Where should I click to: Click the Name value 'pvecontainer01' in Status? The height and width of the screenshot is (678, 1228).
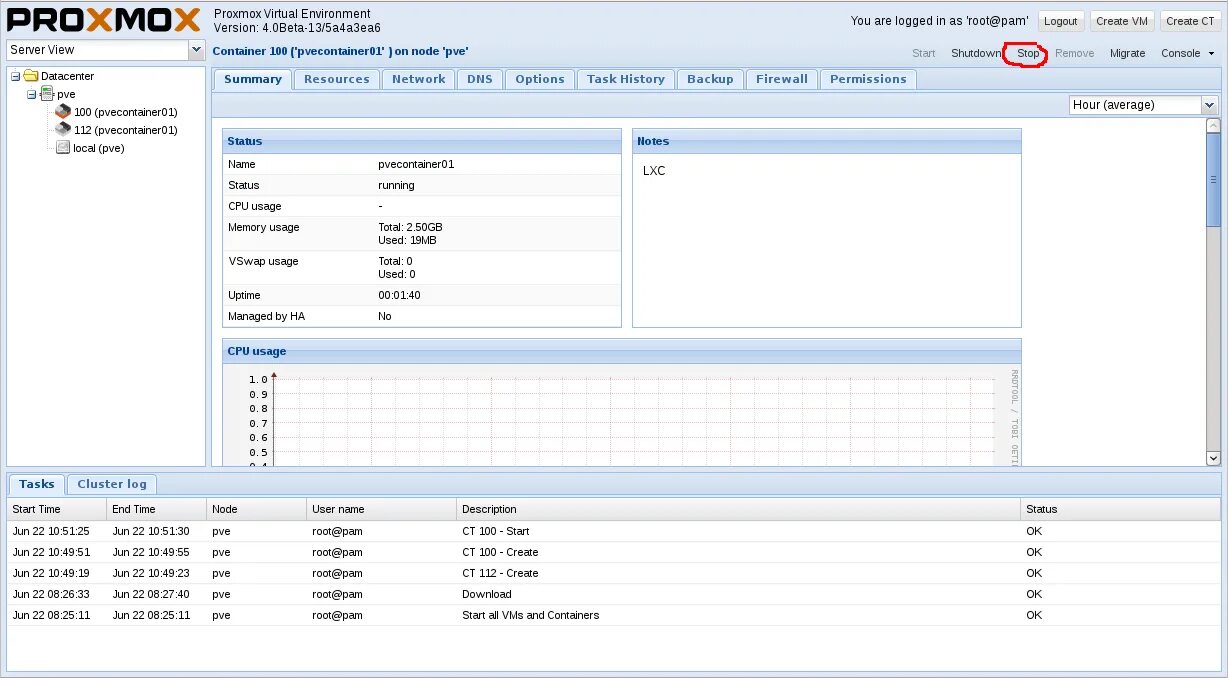pyautogui.click(x=416, y=164)
